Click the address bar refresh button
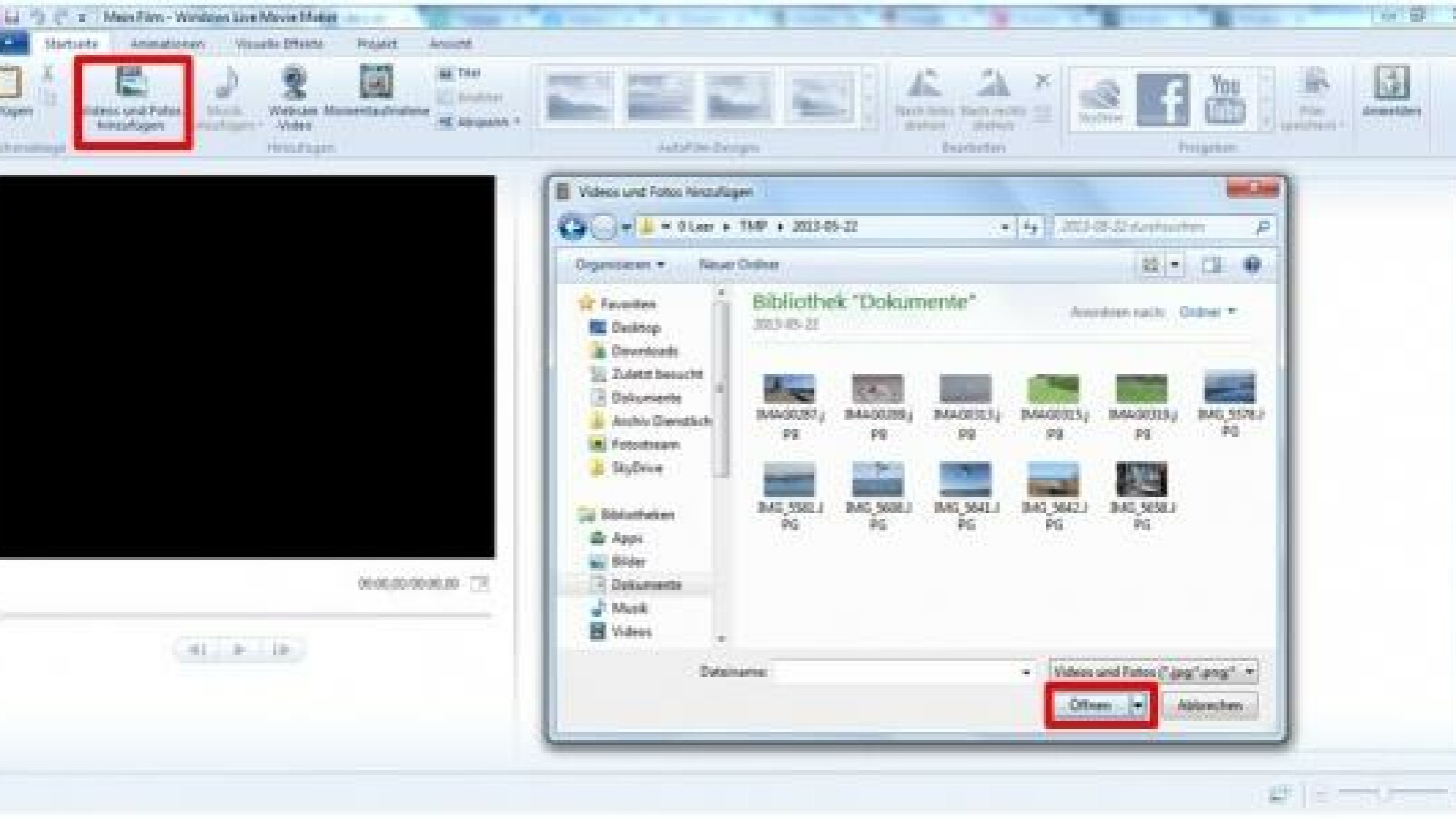This screenshot has height=819, width=1456. [x=1030, y=227]
